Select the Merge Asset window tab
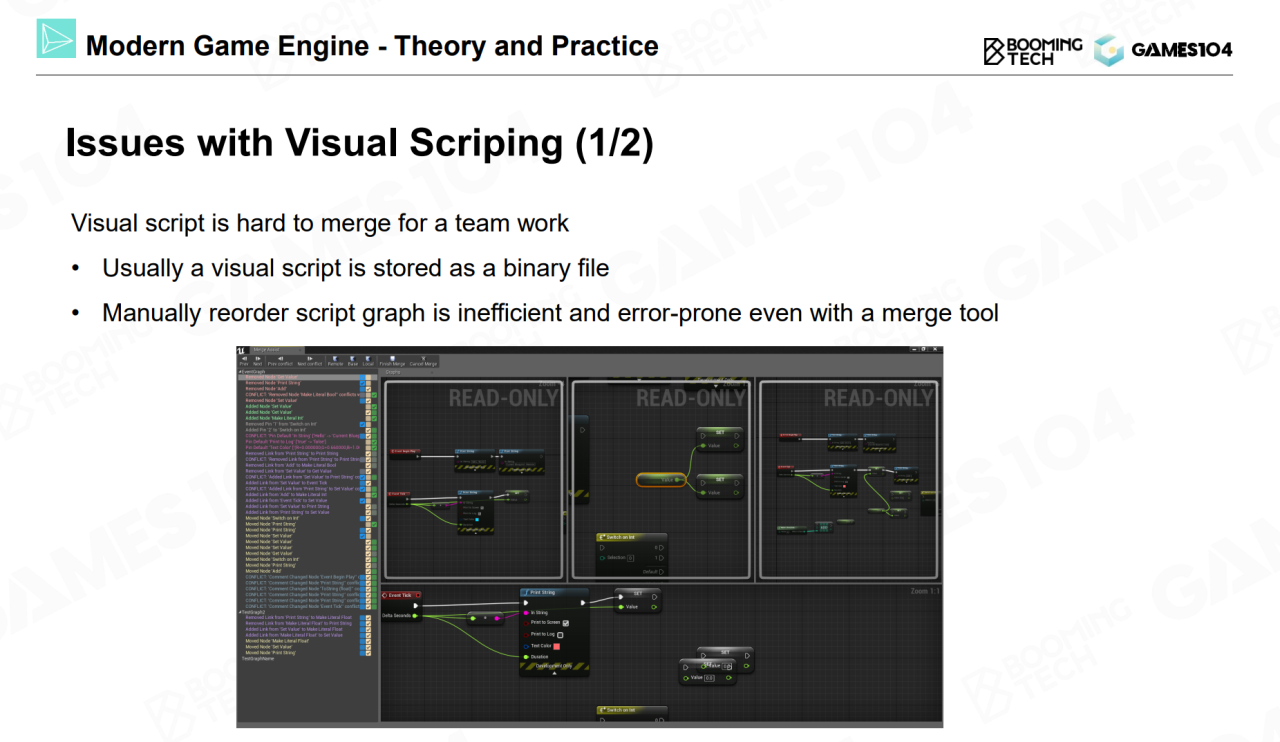The image size is (1280, 742). (265, 350)
